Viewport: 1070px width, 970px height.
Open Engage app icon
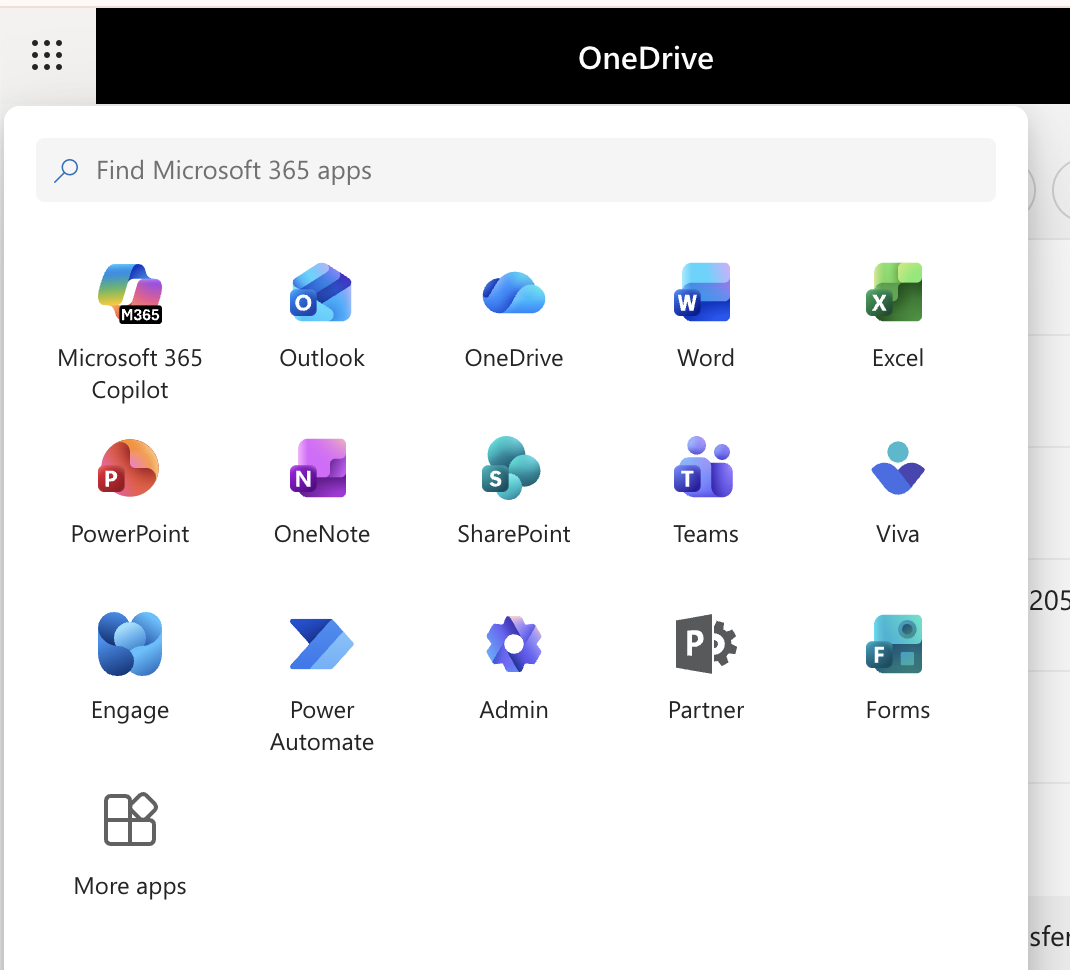point(130,644)
